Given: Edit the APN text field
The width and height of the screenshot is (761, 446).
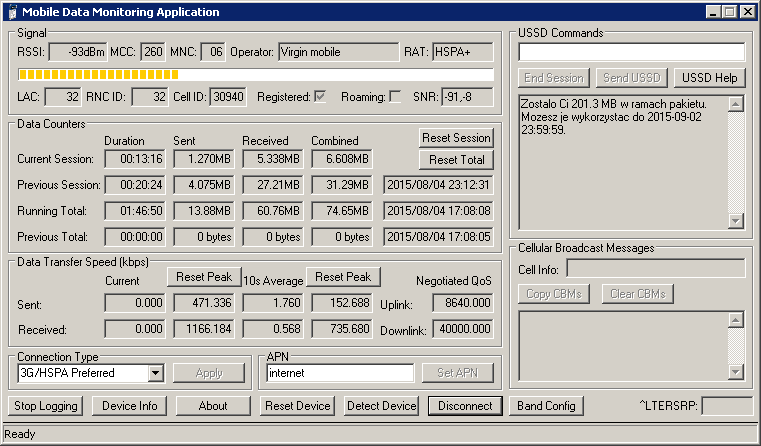Looking at the screenshot, I should [x=339, y=373].
